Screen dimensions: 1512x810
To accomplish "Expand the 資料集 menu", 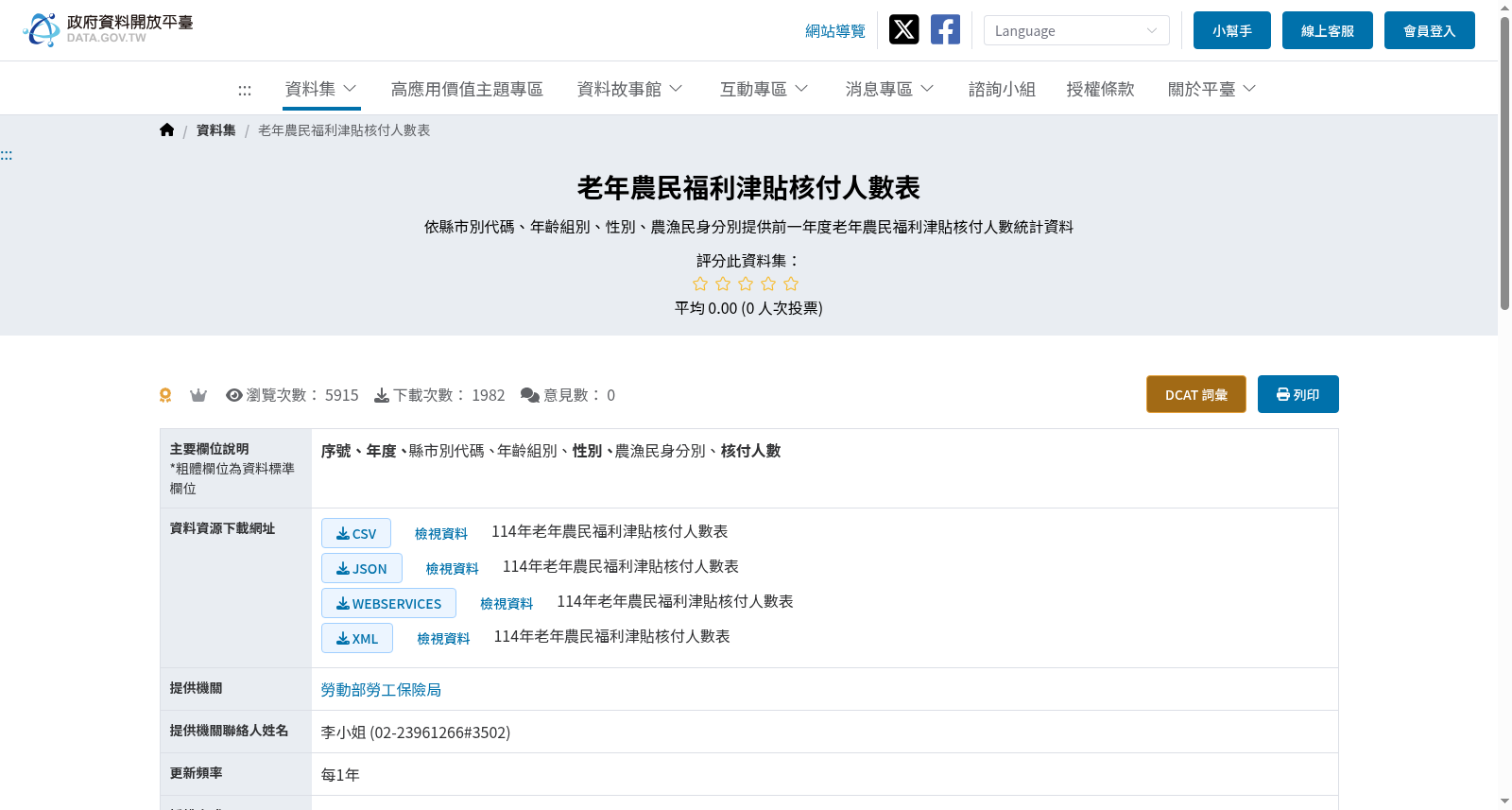I will [x=321, y=89].
